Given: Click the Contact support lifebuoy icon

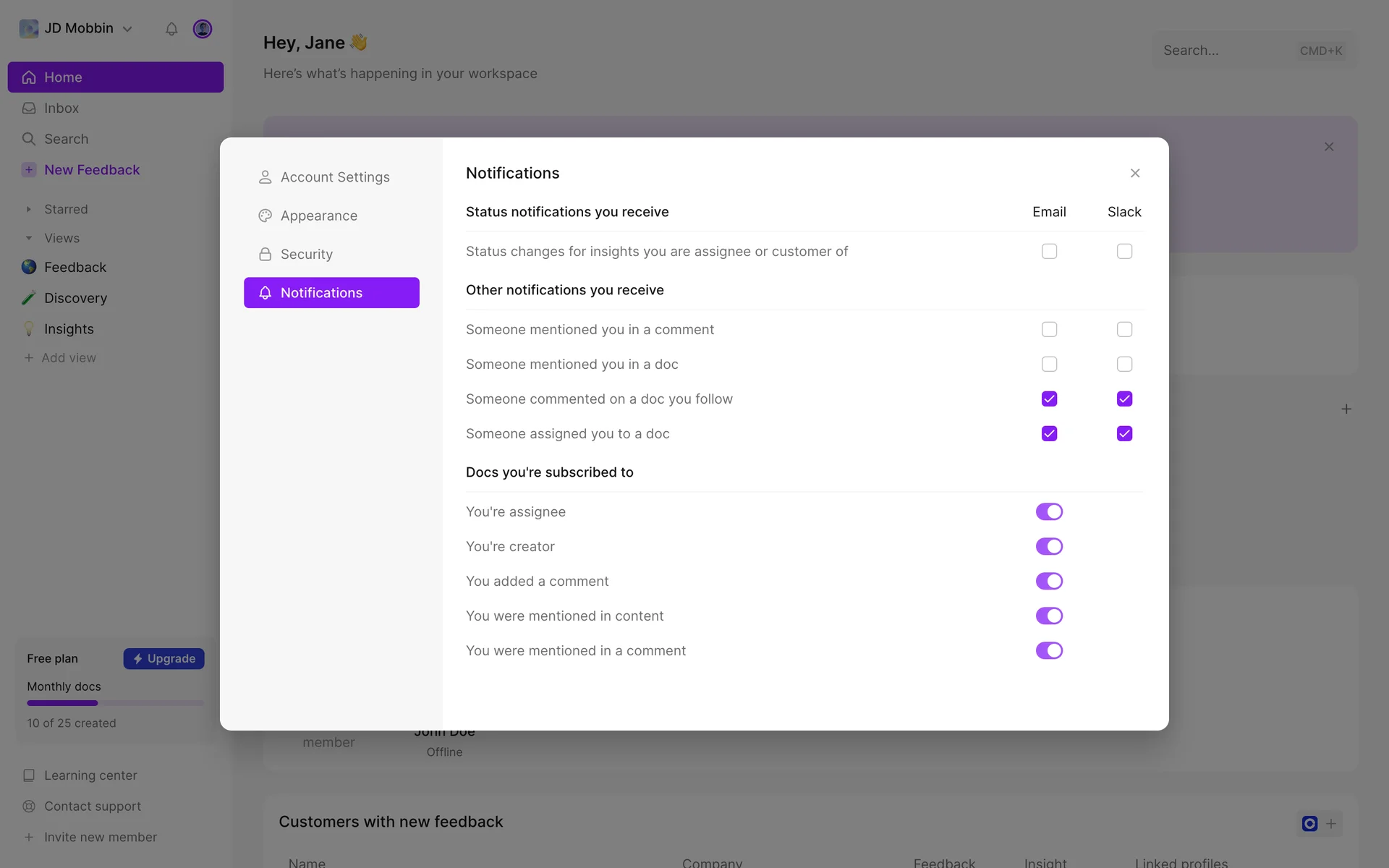Looking at the screenshot, I should pyautogui.click(x=29, y=807).
